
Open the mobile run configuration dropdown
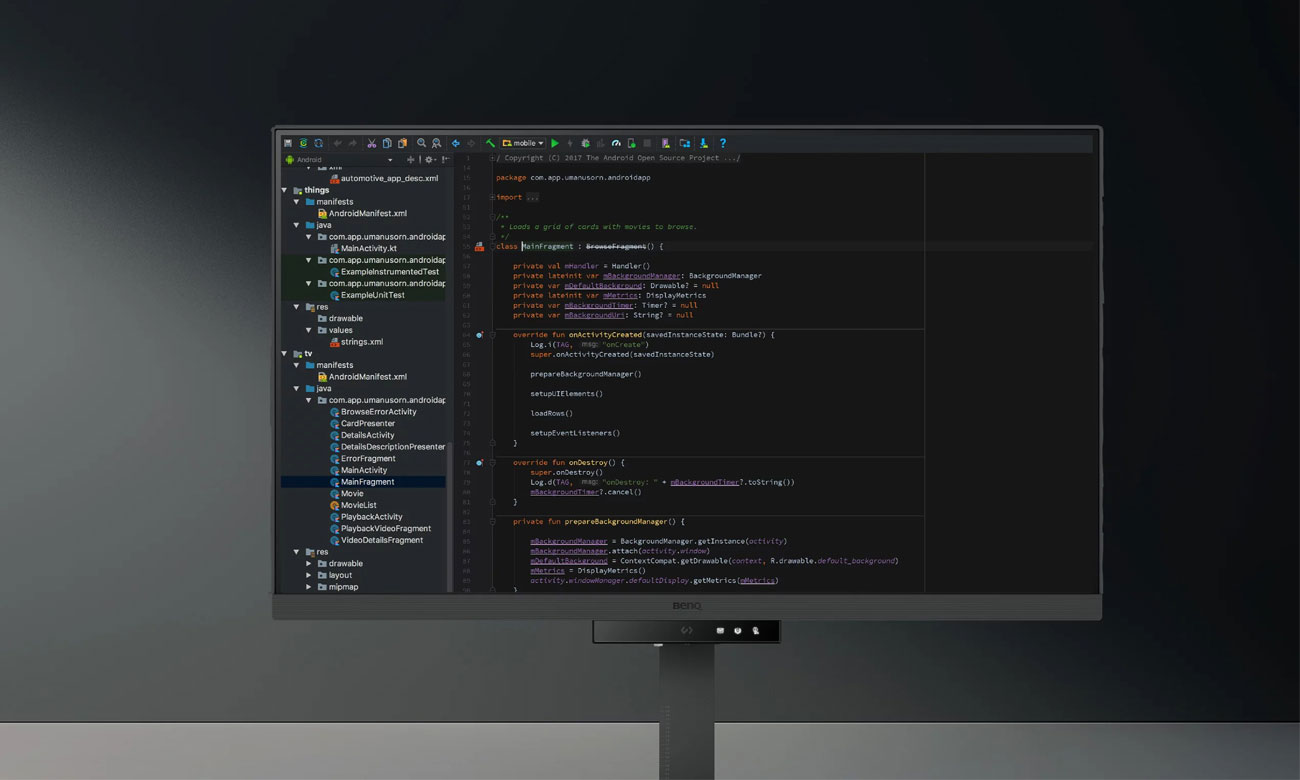(523, 143)
